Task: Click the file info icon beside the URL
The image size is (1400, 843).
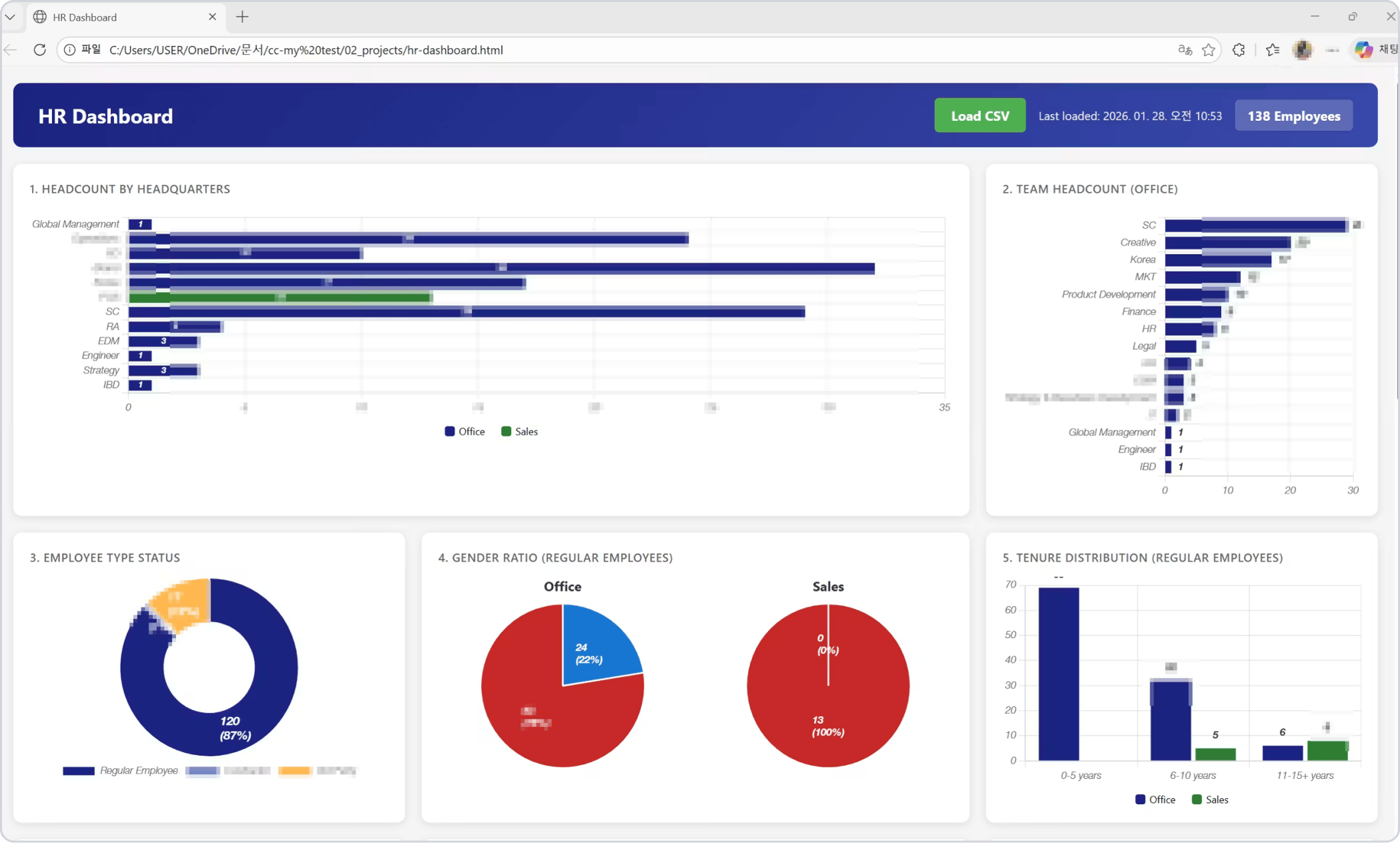Action: 69,50
